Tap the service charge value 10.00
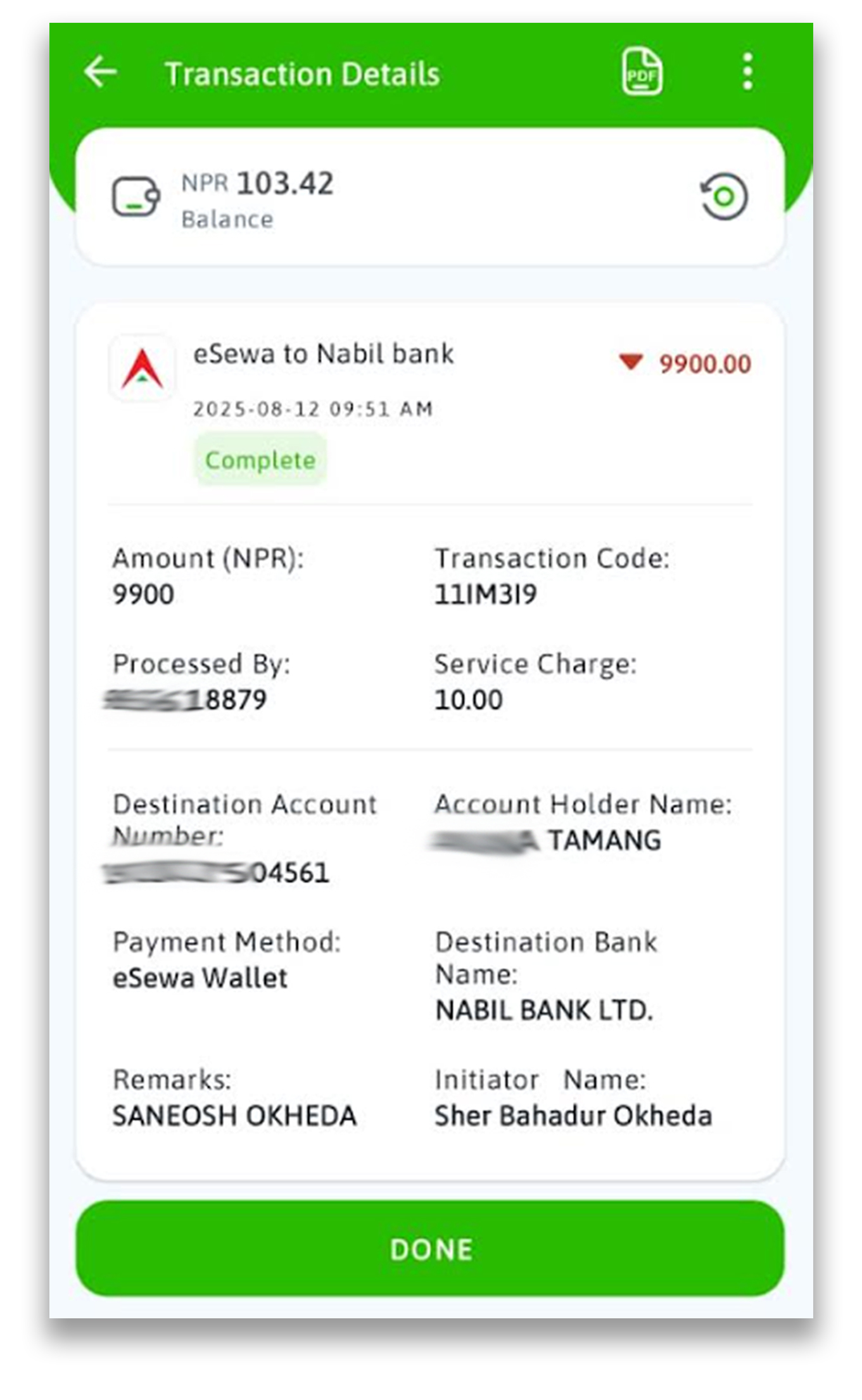The image size is (862, 1400). [x=468, y=700]
